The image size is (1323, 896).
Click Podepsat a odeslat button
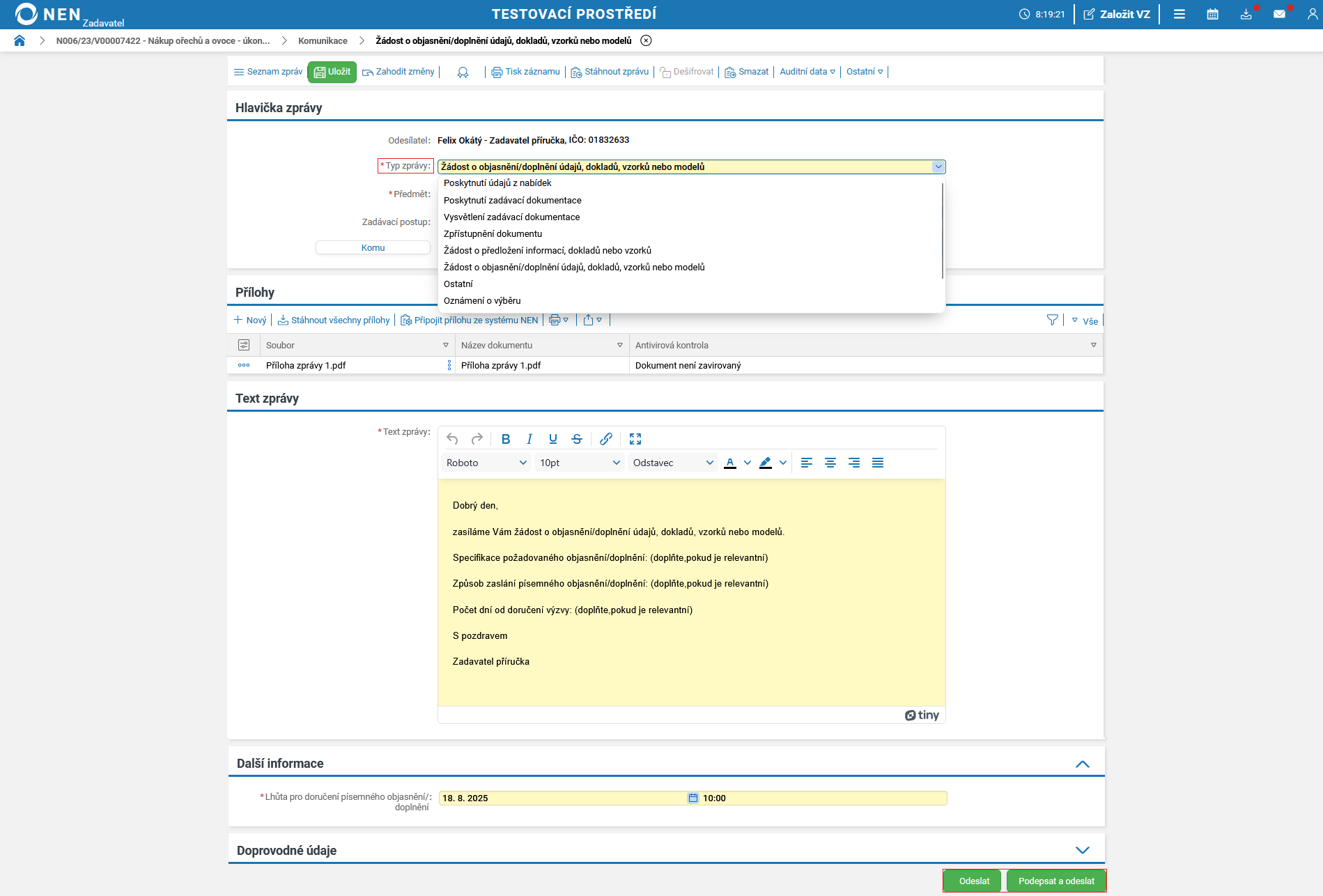coord(1056,881)
